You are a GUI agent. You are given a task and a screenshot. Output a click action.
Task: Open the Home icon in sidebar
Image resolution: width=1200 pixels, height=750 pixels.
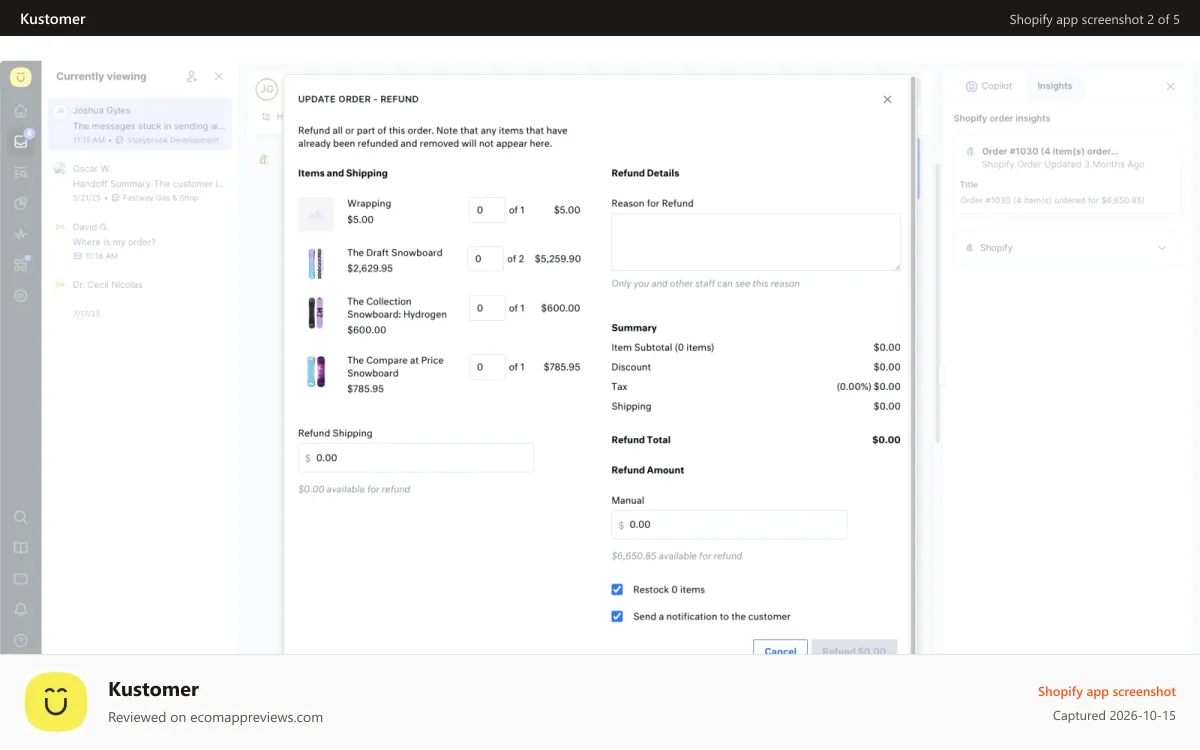(x=20, y=111)
